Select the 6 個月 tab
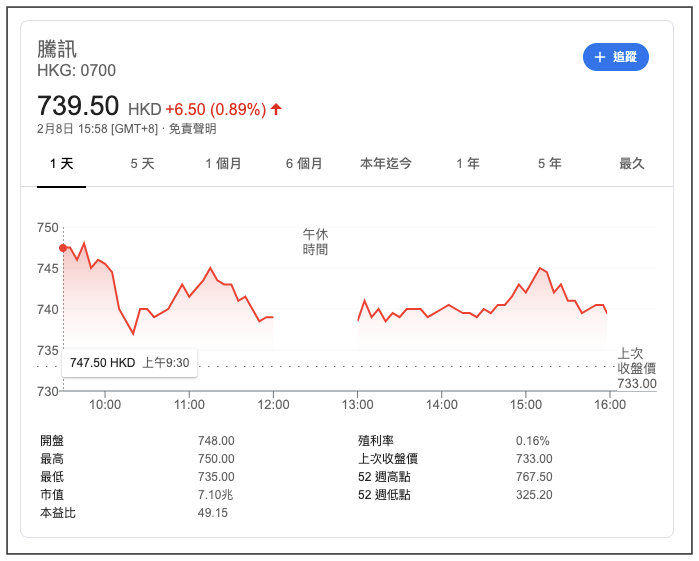Viewport: 699px width, 561px height. tap(304, 163)
